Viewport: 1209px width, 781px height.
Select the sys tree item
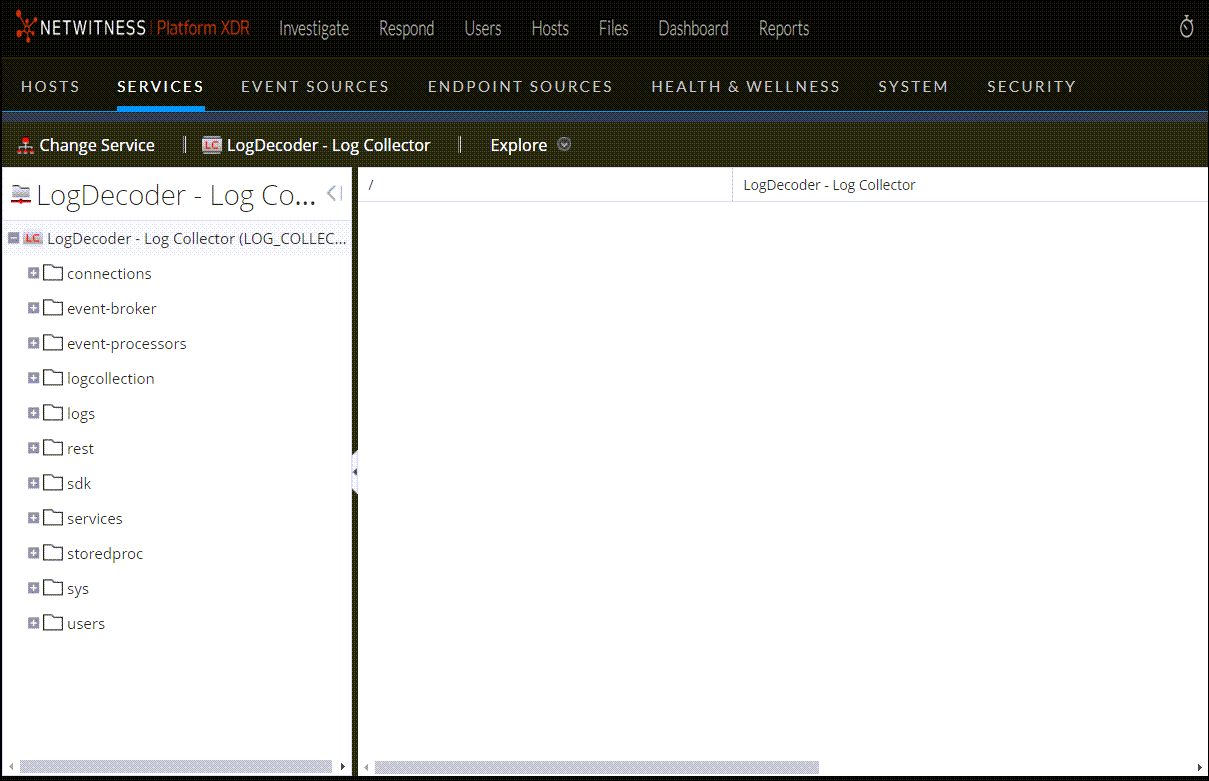[x=78, y=589]
